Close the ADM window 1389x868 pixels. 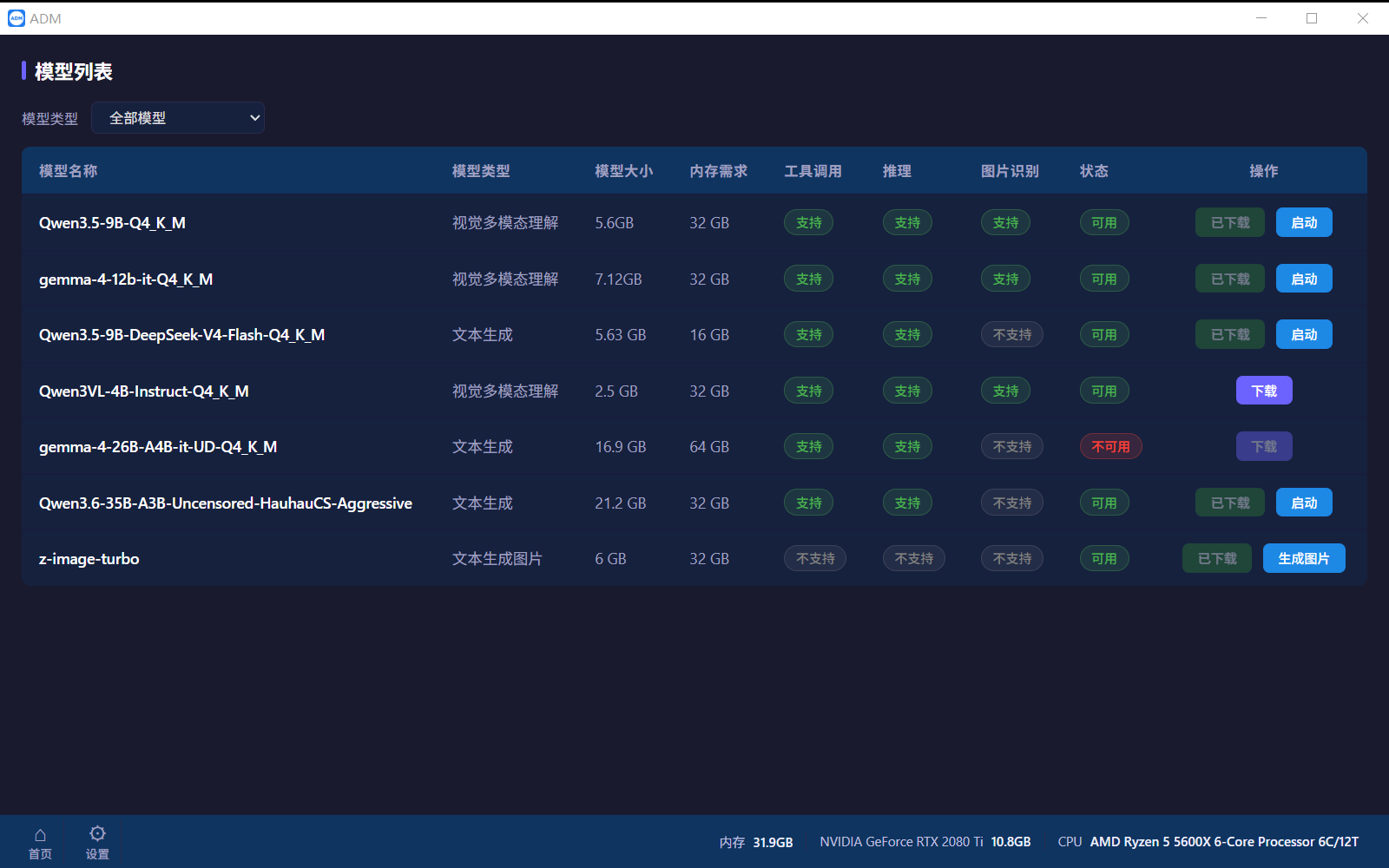tap(1363, 18)
